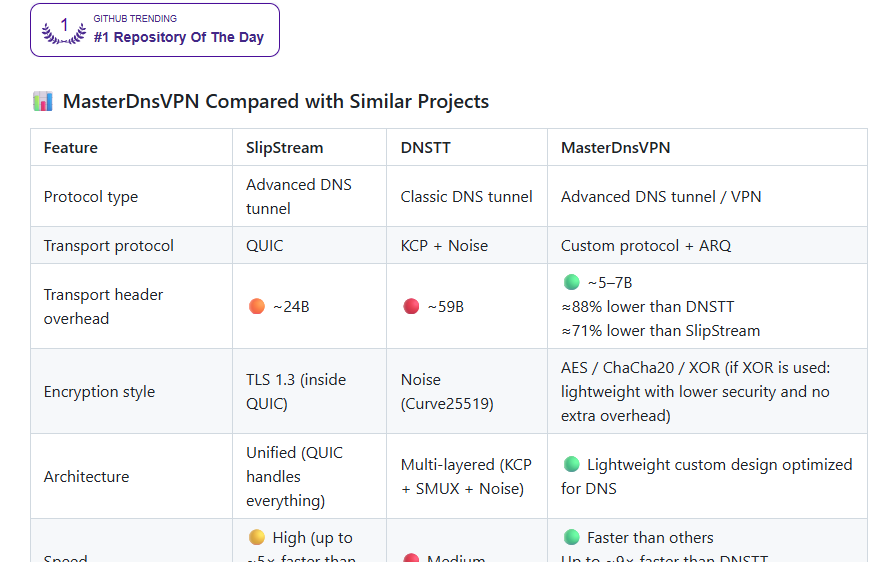This screenshot has width=894, height=562.
Task: Click Lightweight custom design optimized for DNS text
Action: [706, 477]
